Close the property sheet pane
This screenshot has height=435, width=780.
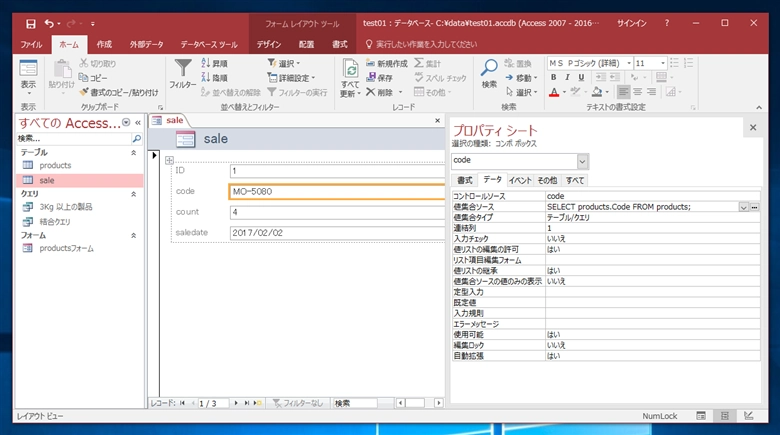point(753,127)
